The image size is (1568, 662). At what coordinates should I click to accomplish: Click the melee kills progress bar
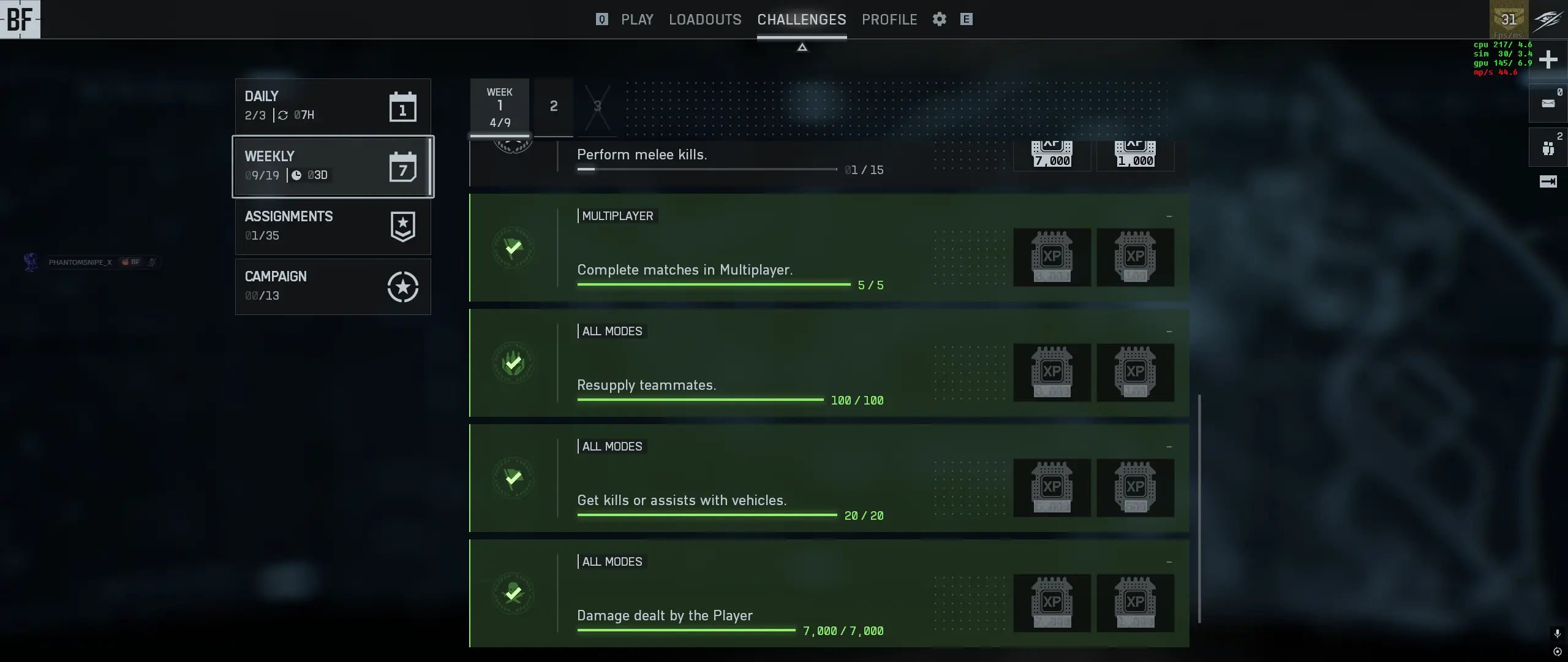coord(707,169)
